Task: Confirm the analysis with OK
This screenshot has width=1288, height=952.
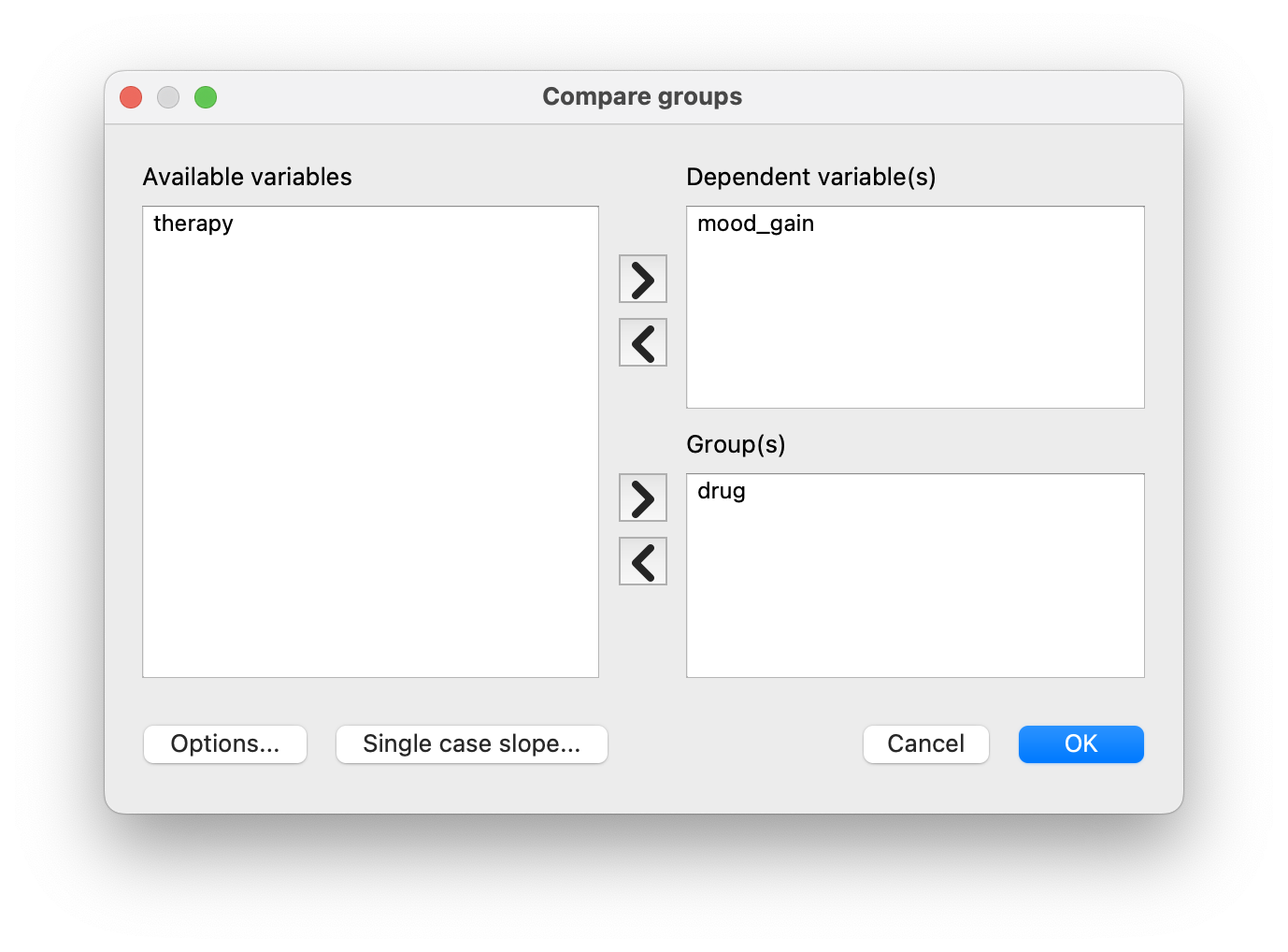Action: click(x=1080, y=743)
